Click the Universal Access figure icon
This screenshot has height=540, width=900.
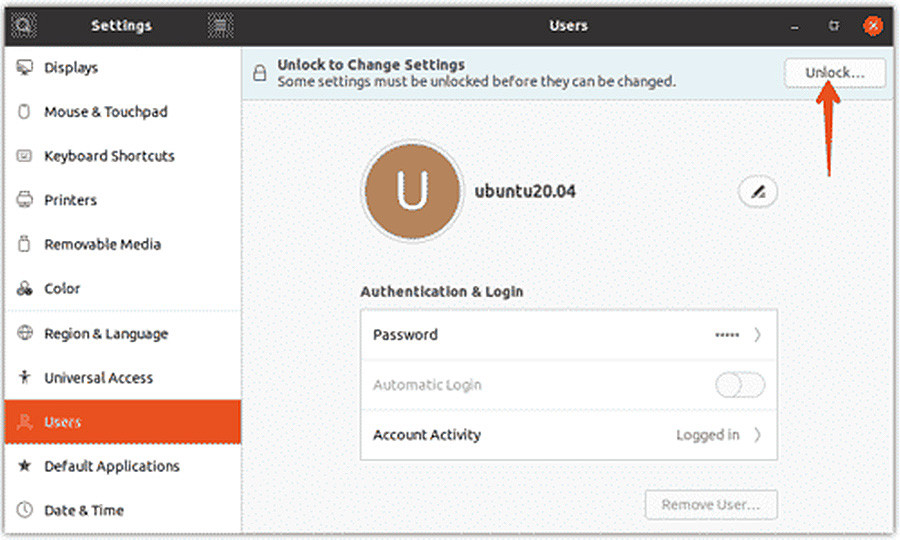[x=25, y=378]
